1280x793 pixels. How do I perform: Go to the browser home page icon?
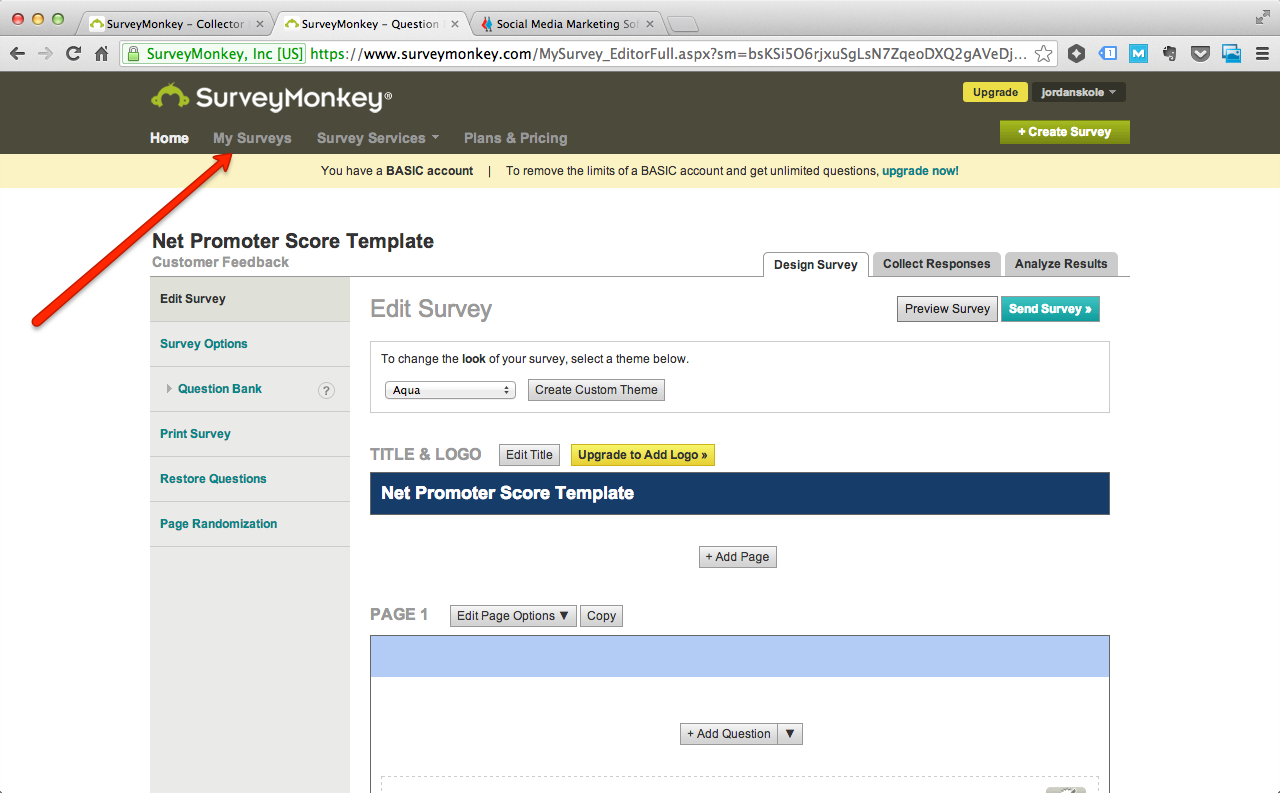[101, 54]
